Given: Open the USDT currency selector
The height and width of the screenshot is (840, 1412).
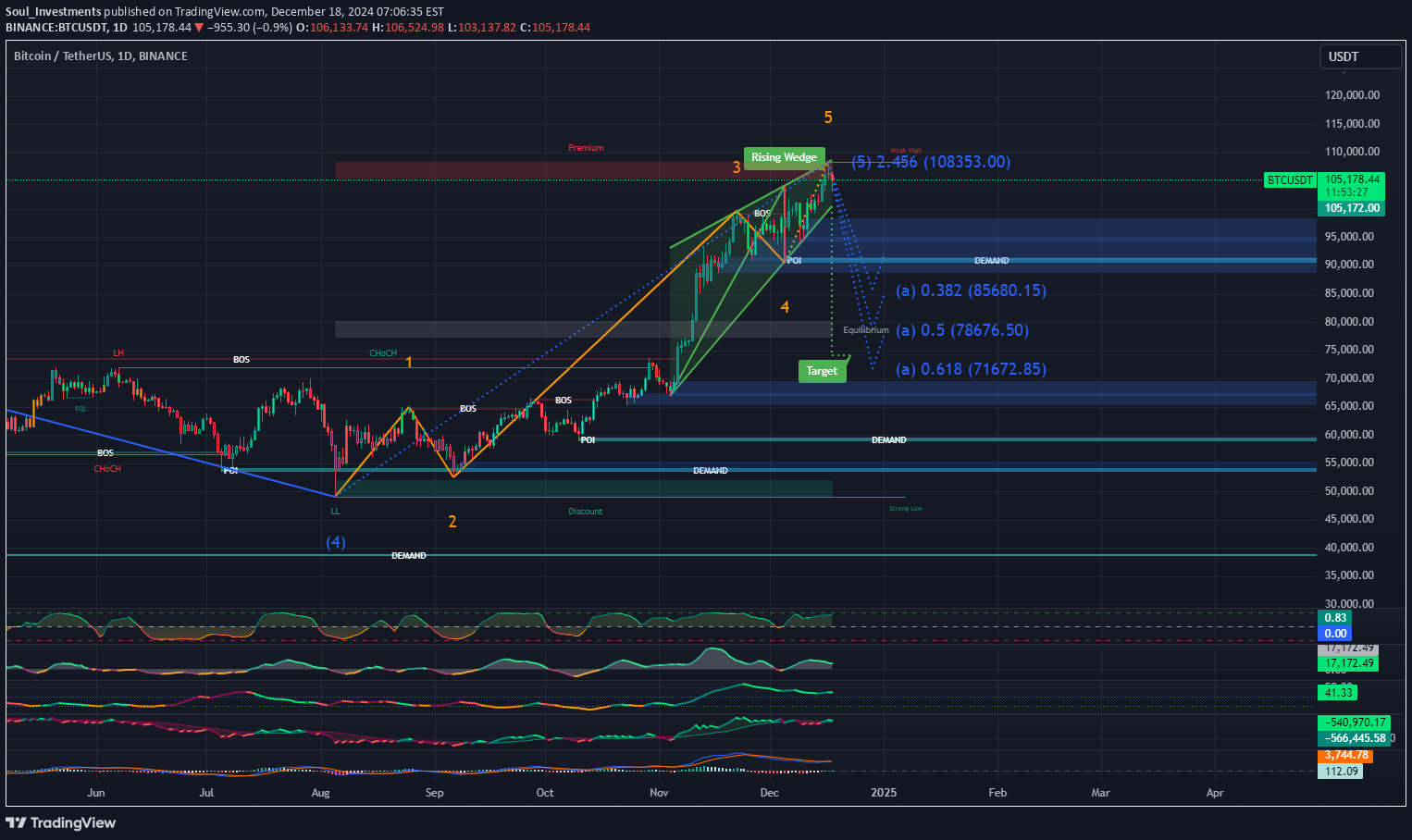Looking at the screenshot, I should pyautogui.click(x=1361, y=56).
